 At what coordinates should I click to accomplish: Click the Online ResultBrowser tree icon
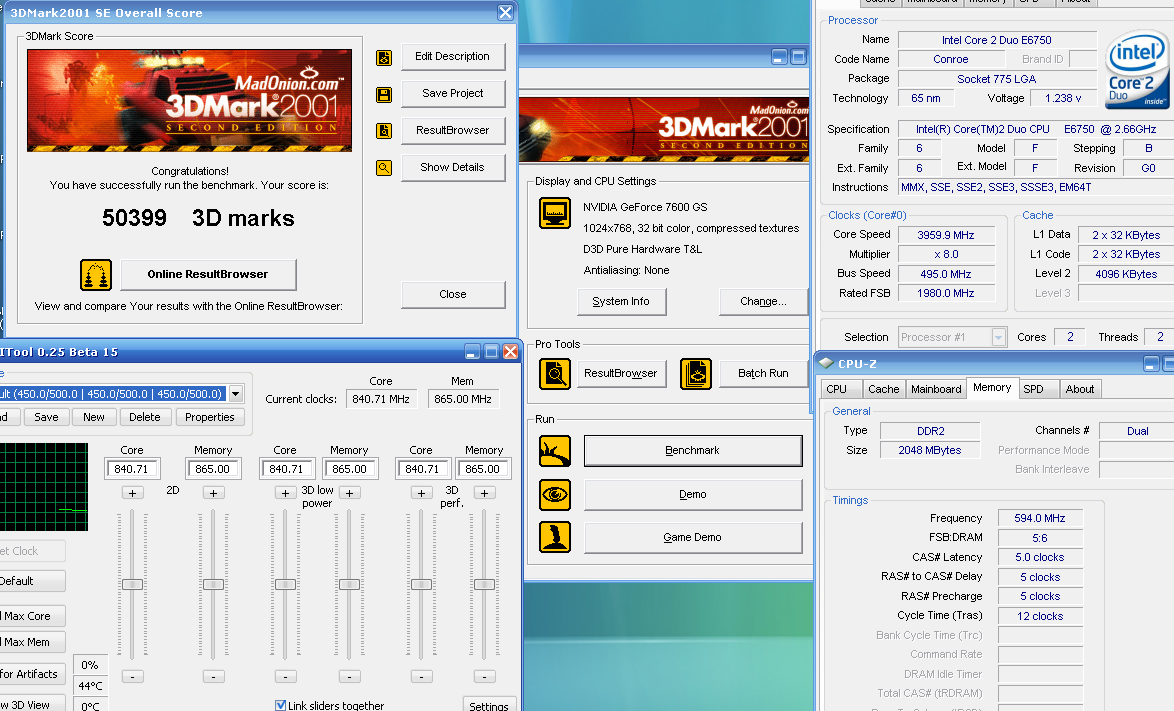point(96,275)
